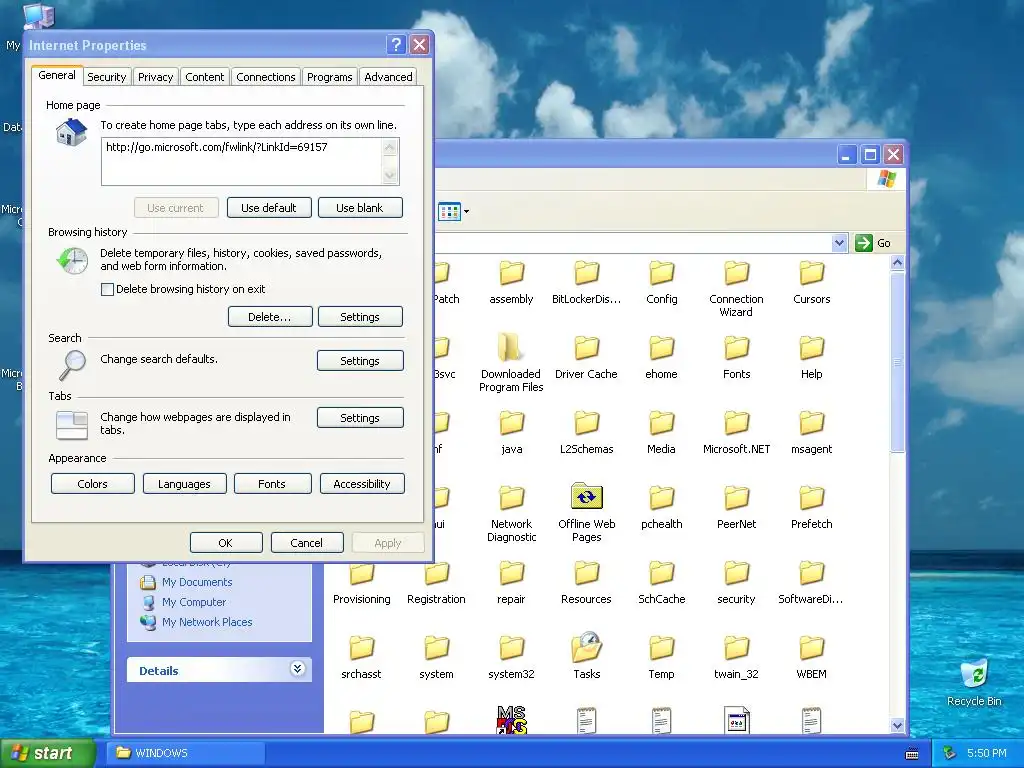The width and height of the screenshot is (1024, 768).
Task: Select the WBEM folder
Action: point(812,658)
